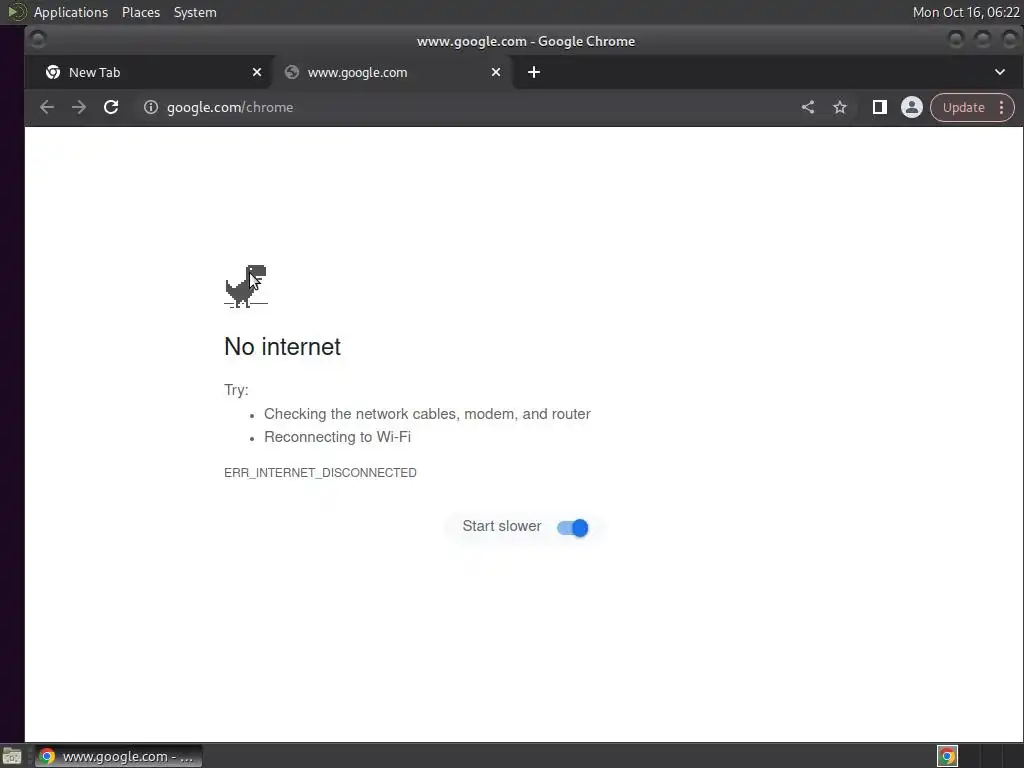The width and height of the screenshot is (1024, 768).
Task: Close the New Tab tab
Action: point(257,72)
